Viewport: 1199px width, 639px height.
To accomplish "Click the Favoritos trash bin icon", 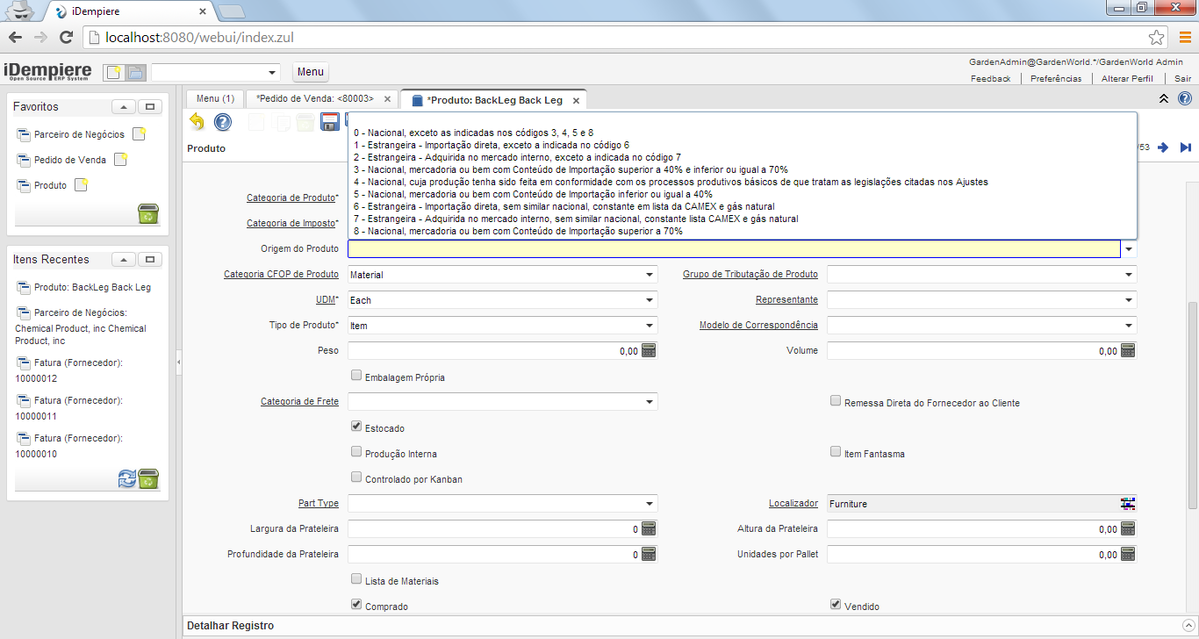I will coord(148,212).
